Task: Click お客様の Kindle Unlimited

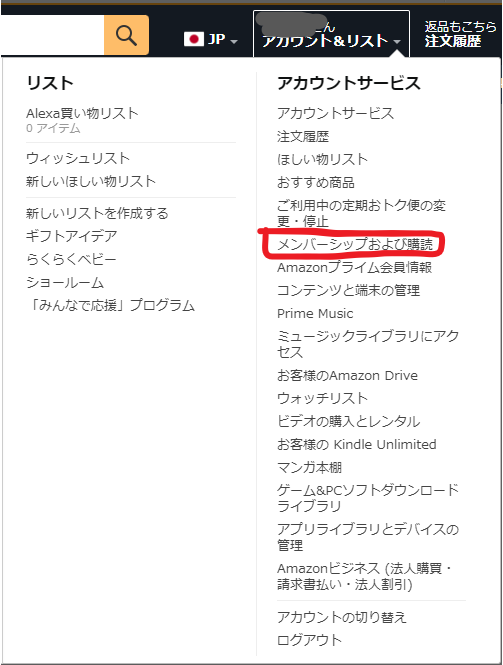Action: 357,444
